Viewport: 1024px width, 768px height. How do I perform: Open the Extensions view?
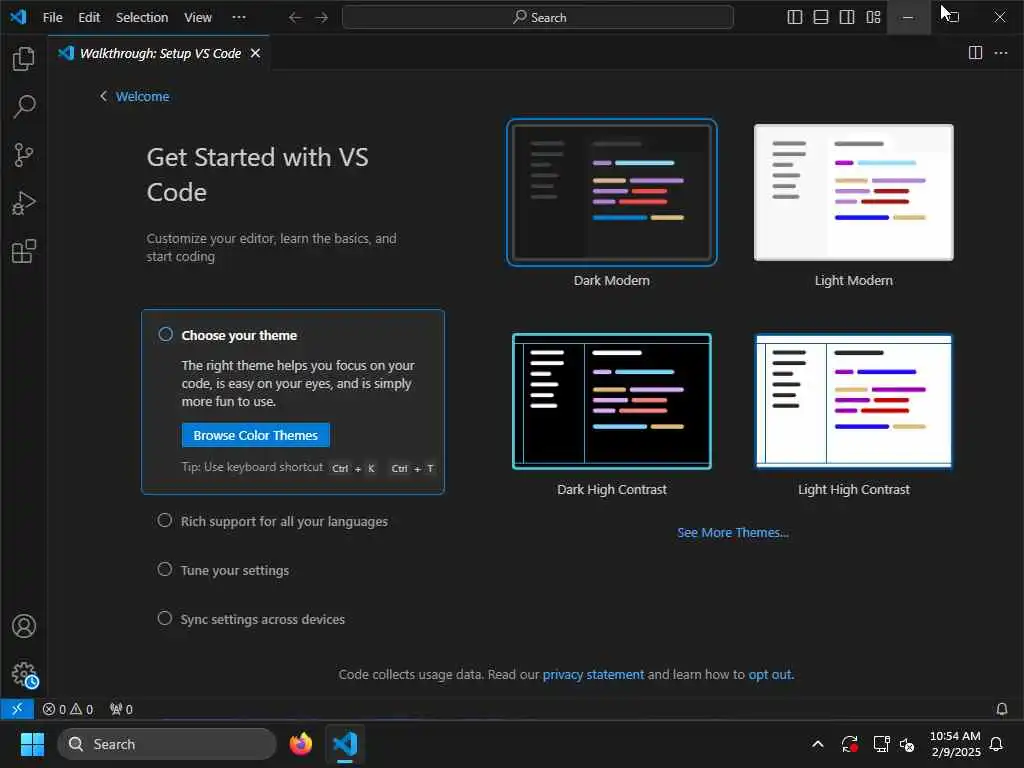[x=24, y=251]
